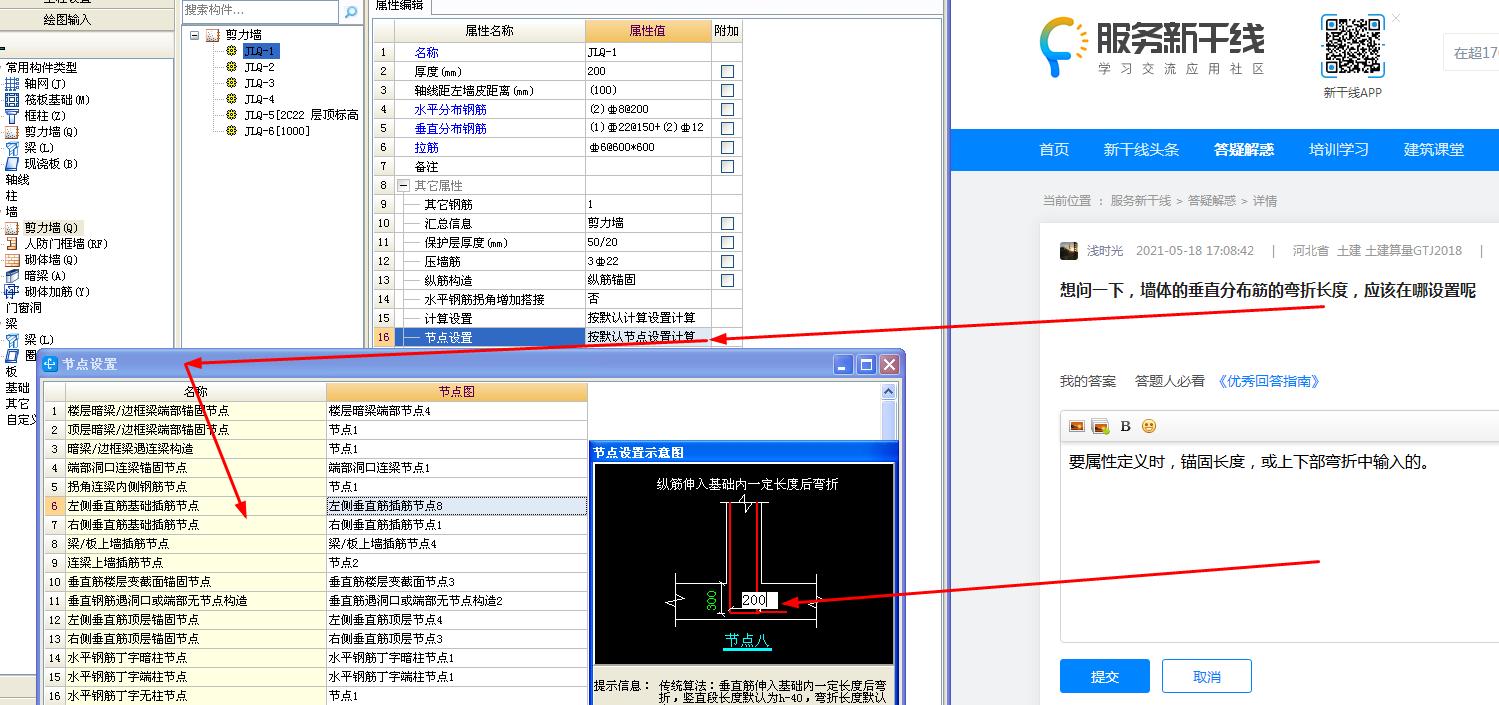Select 砌体加筋(Y) component type
This screenshot has width=1499, height=705.
click(47, 292)
